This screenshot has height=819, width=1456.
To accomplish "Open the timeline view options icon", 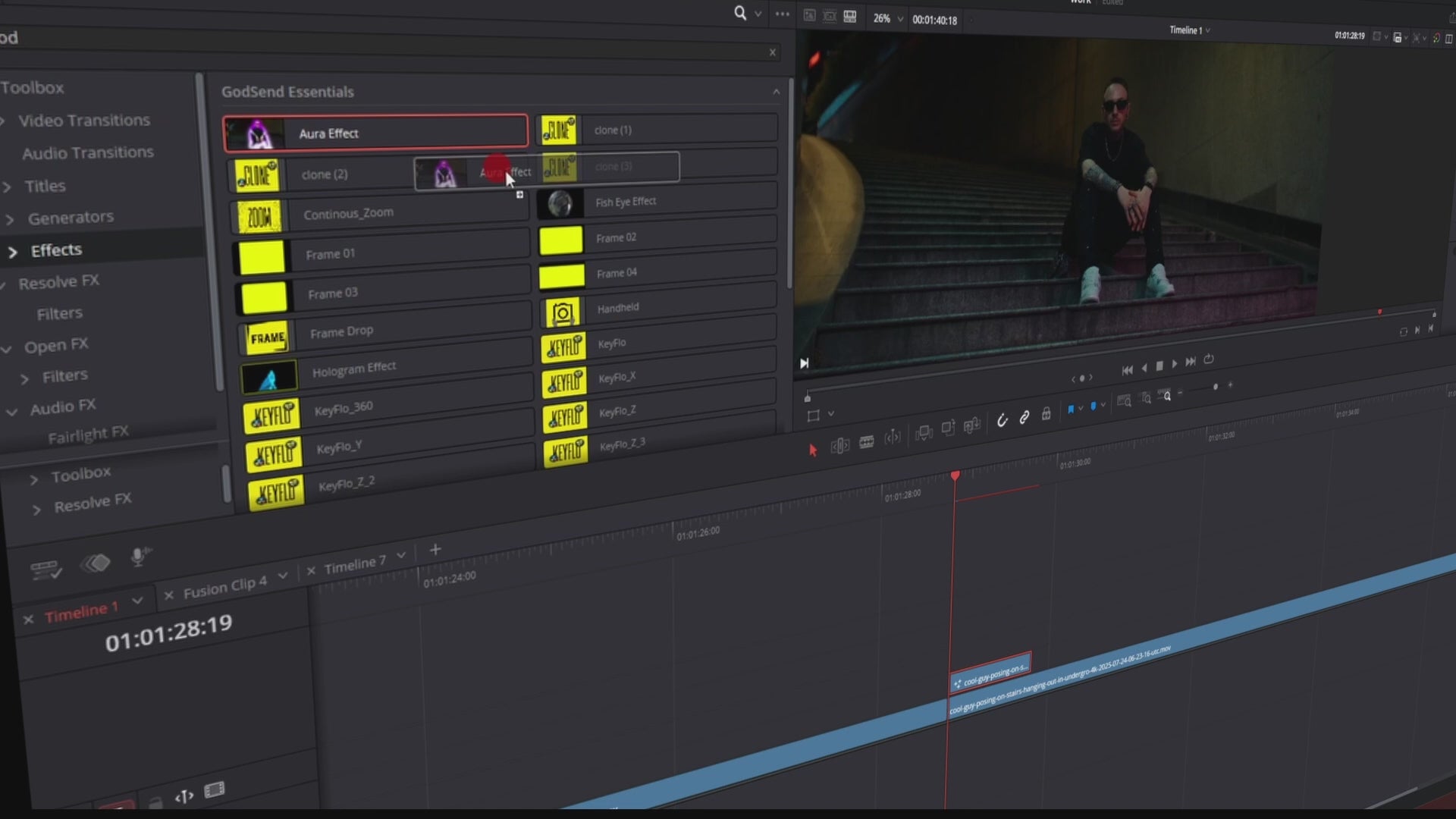I will coord(45,570).
